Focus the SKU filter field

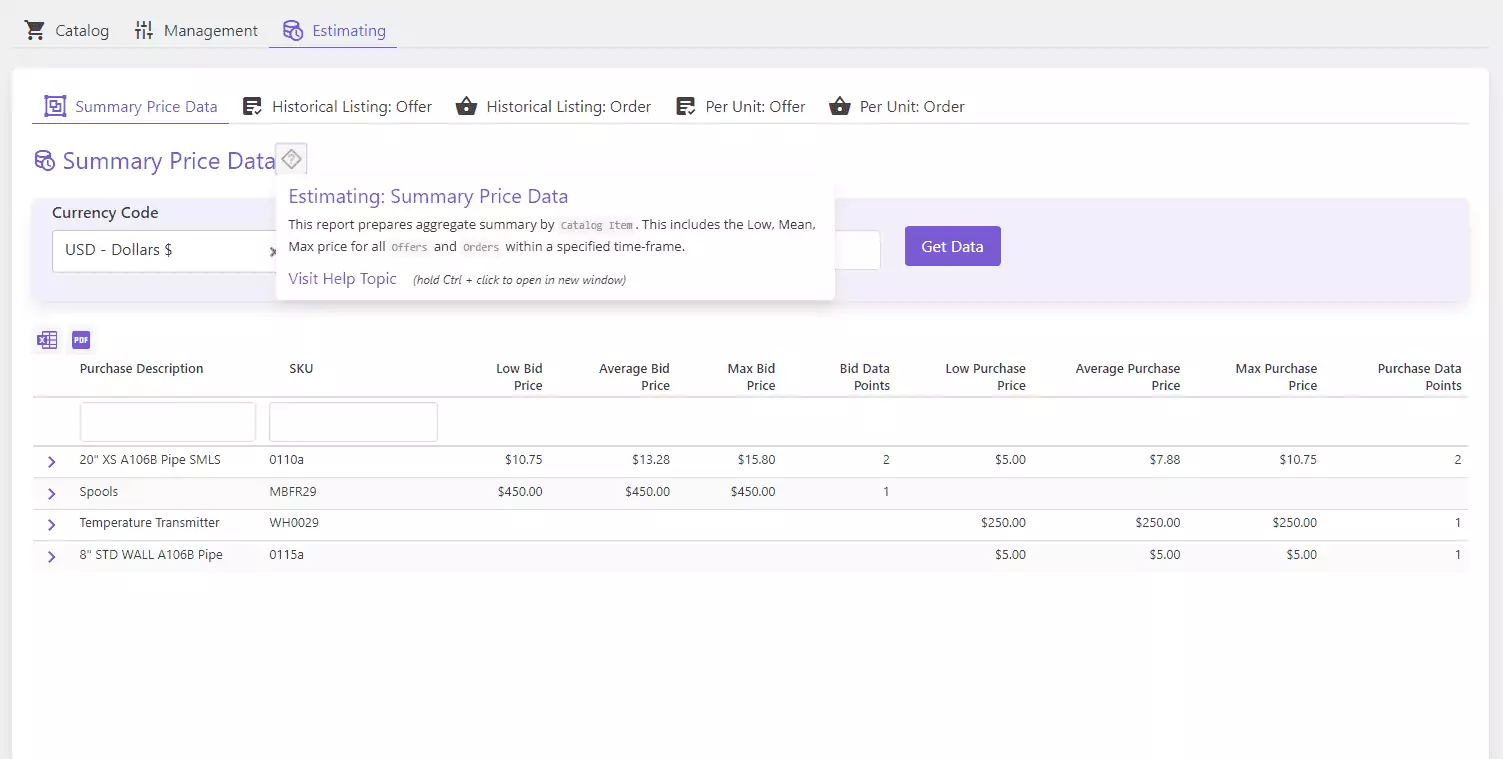[x=353, y=422]
